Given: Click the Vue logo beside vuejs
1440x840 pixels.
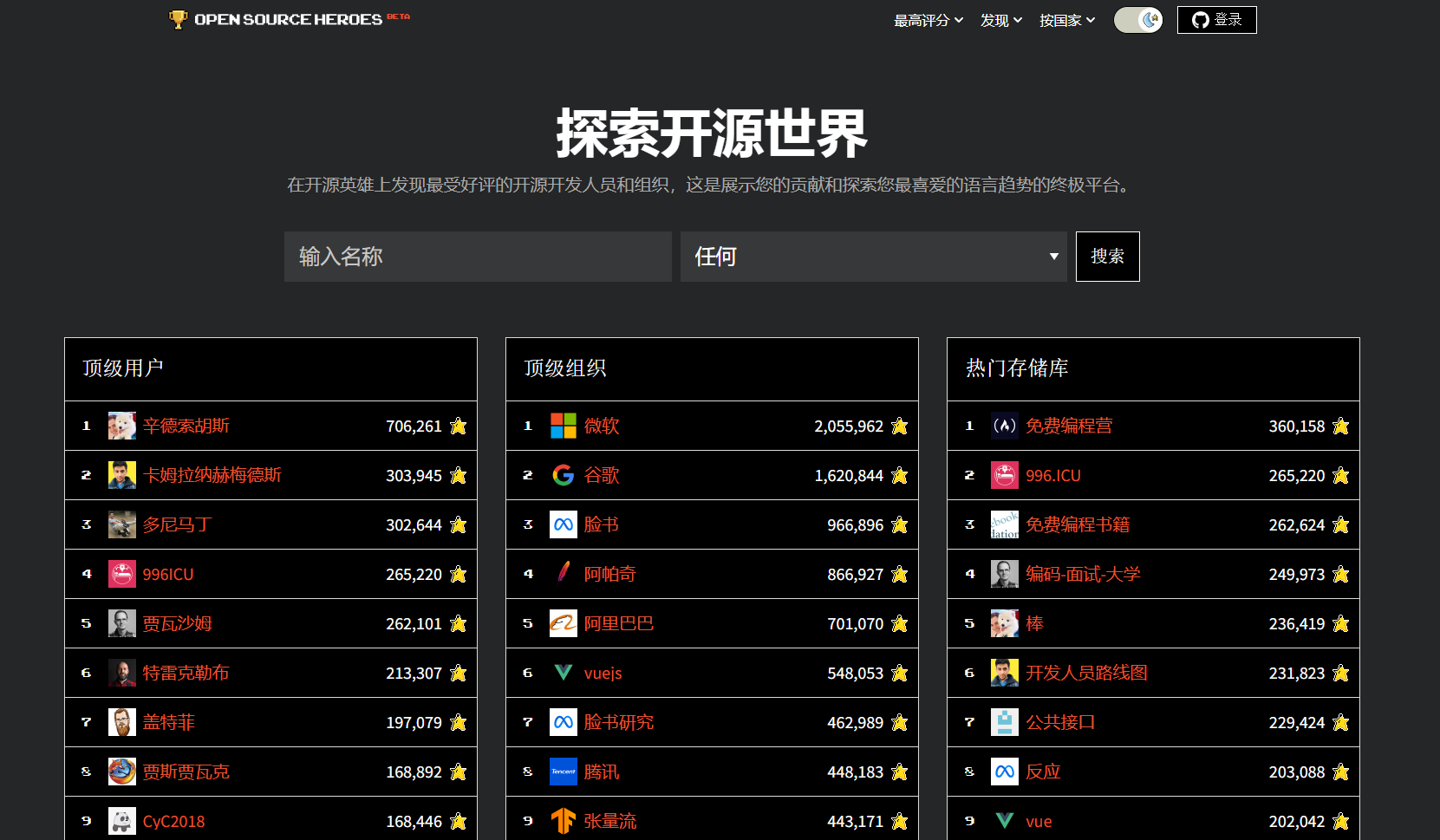Looking at the screenshot, I should (x=564, y=673).
